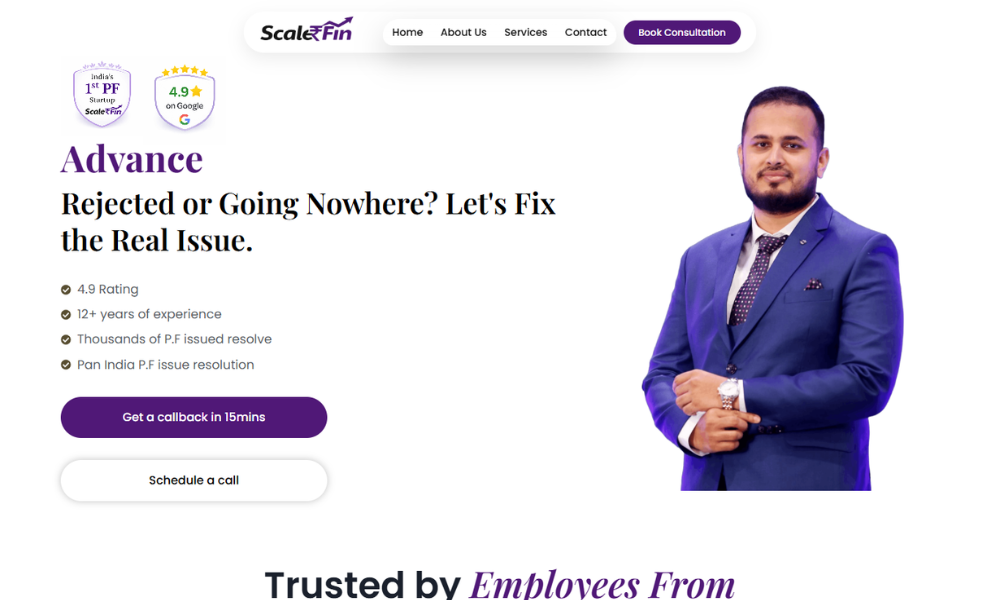Viewport: 1000px width, 600px height.
Task: Click the Schedule a call button
Action: (194, 480)
